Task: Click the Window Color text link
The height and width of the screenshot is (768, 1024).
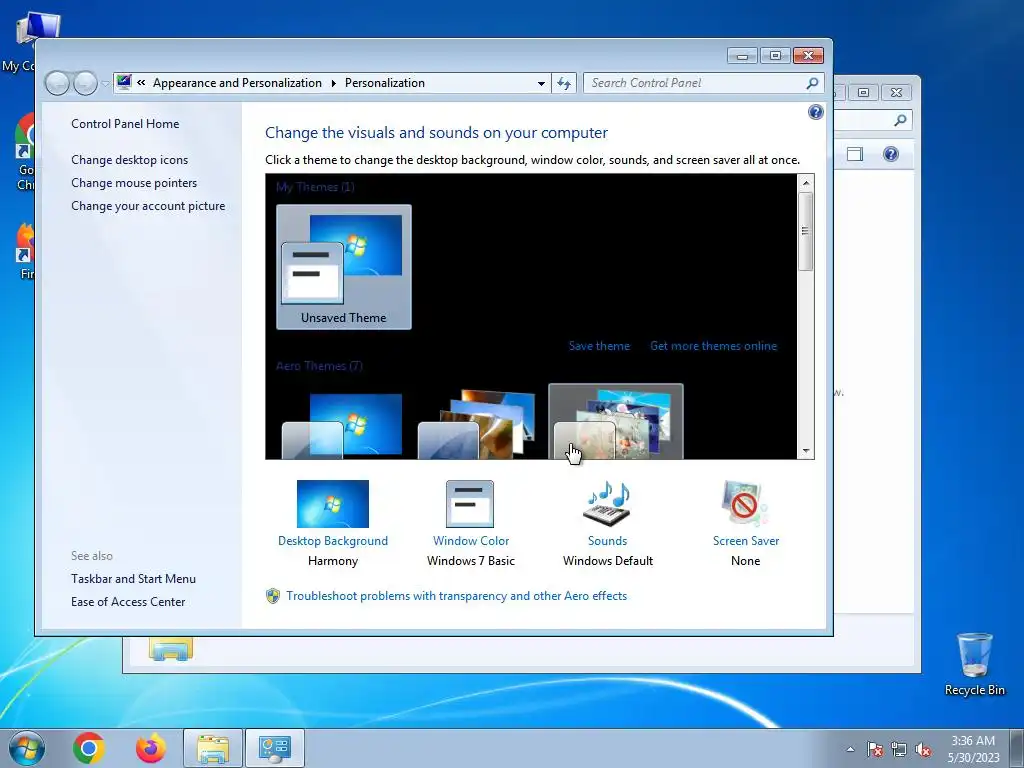Action: 470,541
